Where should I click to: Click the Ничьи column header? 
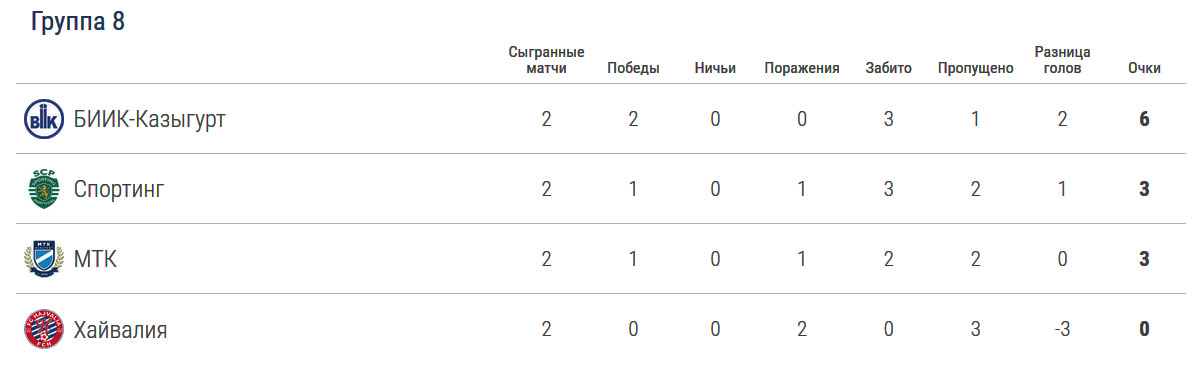pyautogui.click(x=715, y=69)
